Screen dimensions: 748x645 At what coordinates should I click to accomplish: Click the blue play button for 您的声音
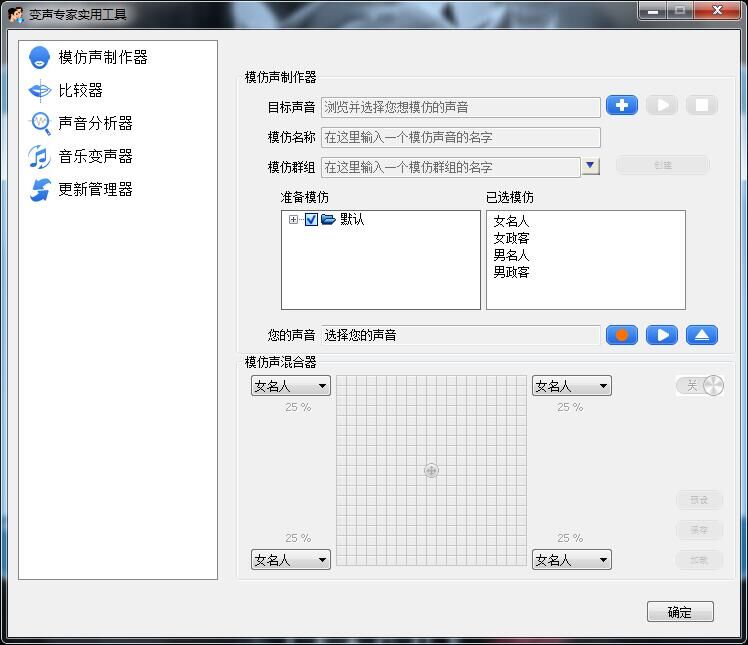click(662, 335)
